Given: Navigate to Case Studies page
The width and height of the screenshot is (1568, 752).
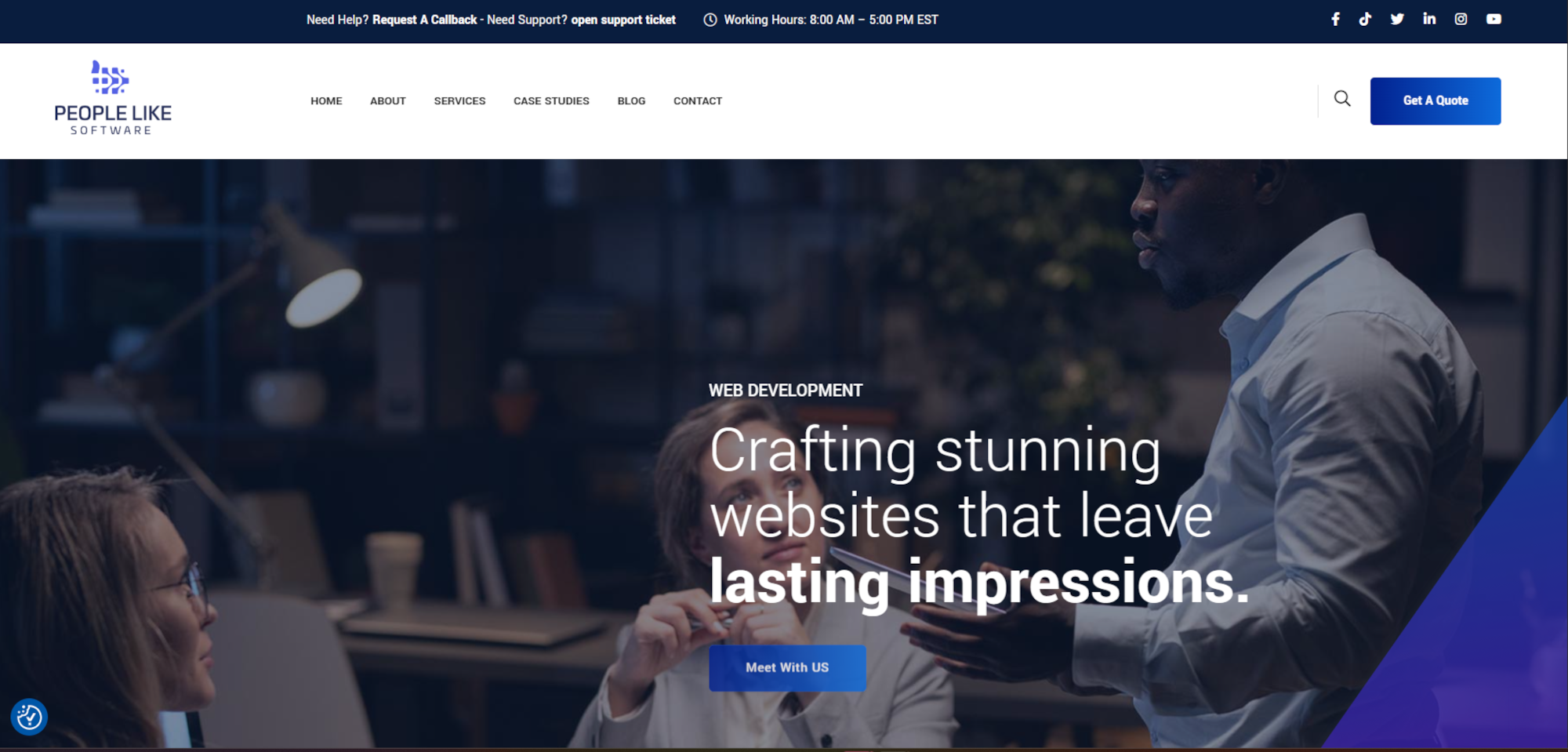Looking at the screenshot, I should coord(551,101).
